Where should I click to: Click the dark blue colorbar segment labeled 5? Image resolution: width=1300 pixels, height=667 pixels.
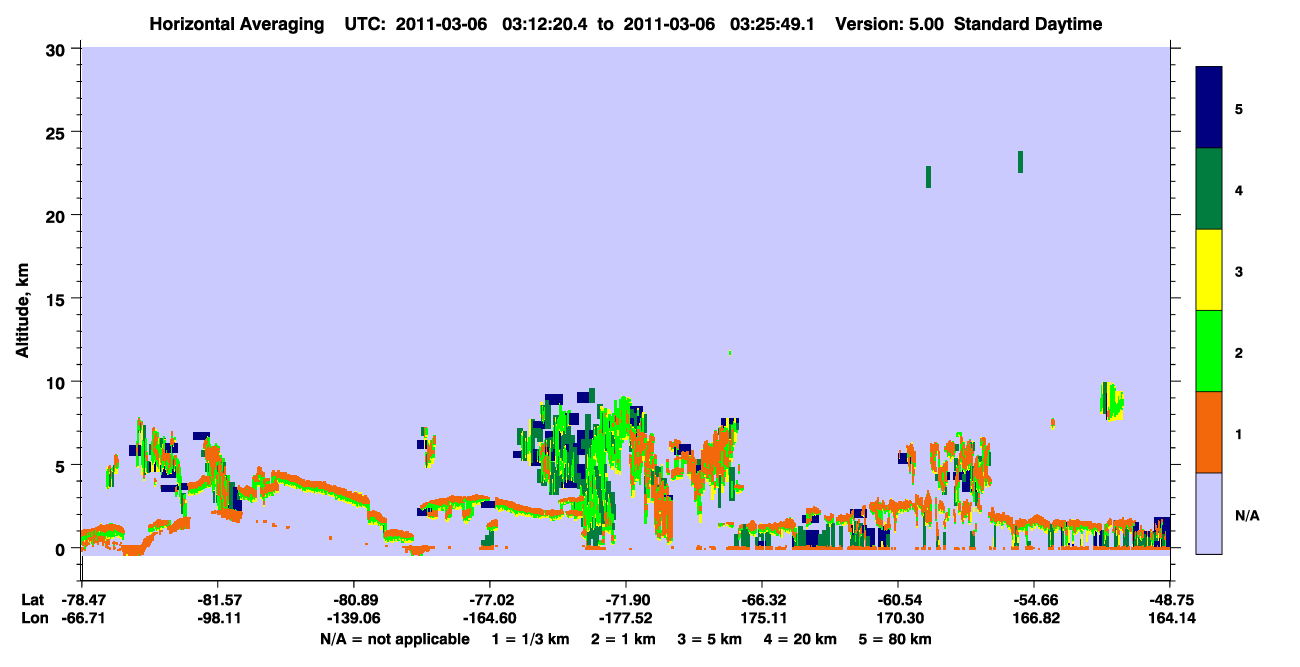point(1209,107)
